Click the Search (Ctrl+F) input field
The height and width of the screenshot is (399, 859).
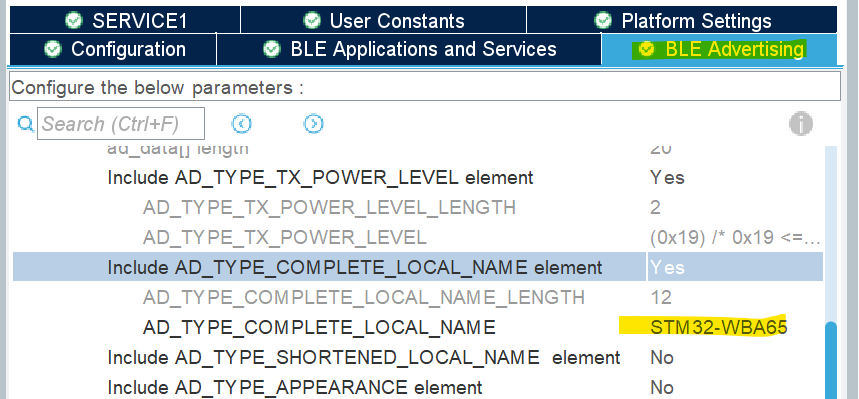click(x=121, y=124)
